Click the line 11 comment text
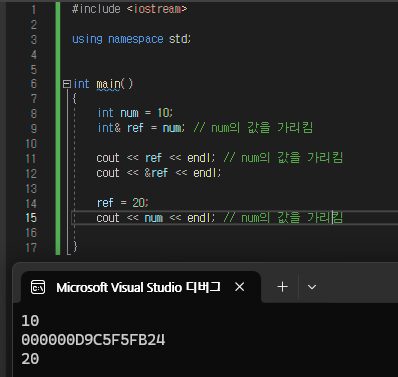Screen dimensions: 398x377 283,158
